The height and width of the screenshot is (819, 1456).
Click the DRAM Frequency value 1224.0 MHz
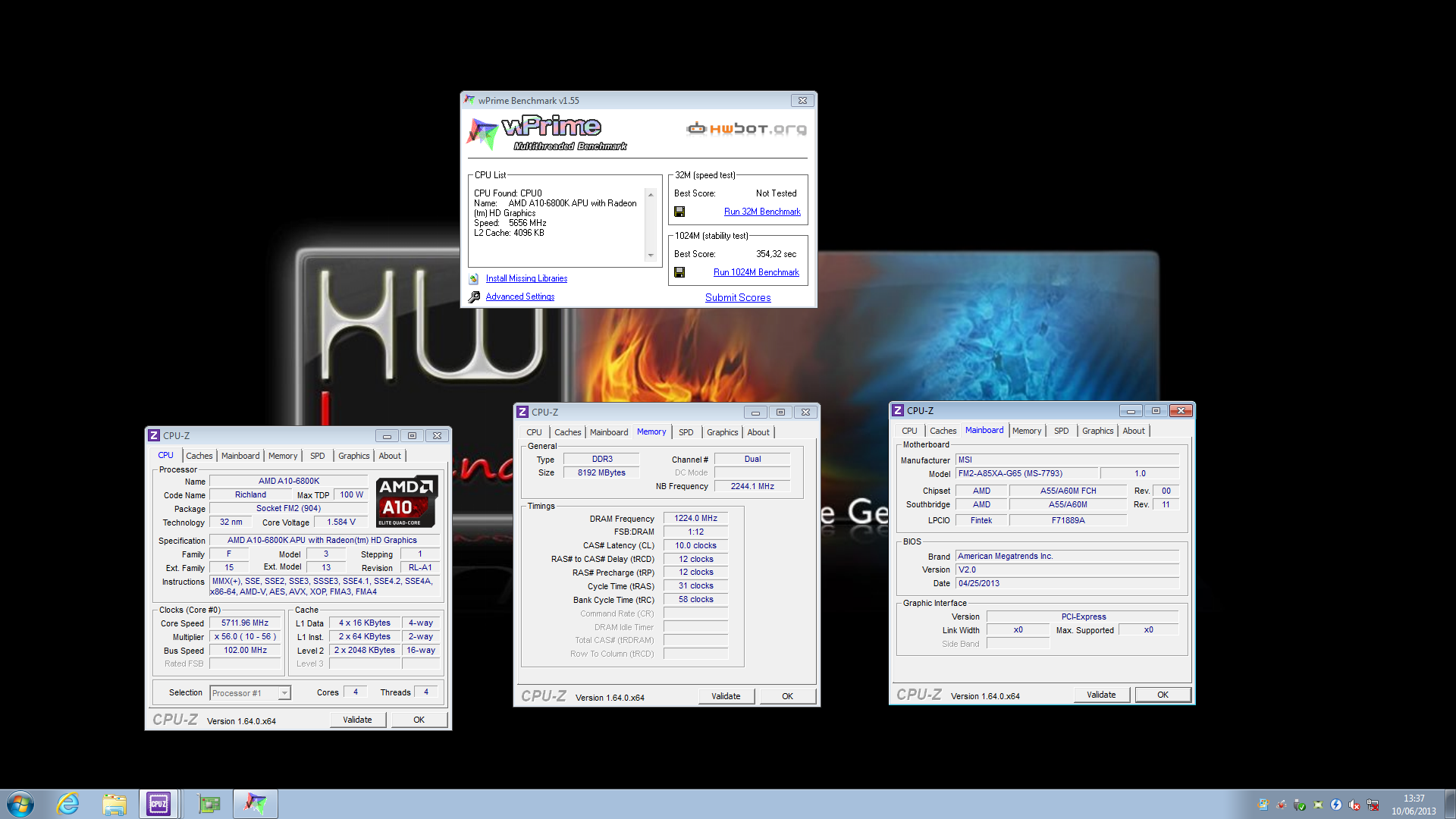[x=695, y=518]
